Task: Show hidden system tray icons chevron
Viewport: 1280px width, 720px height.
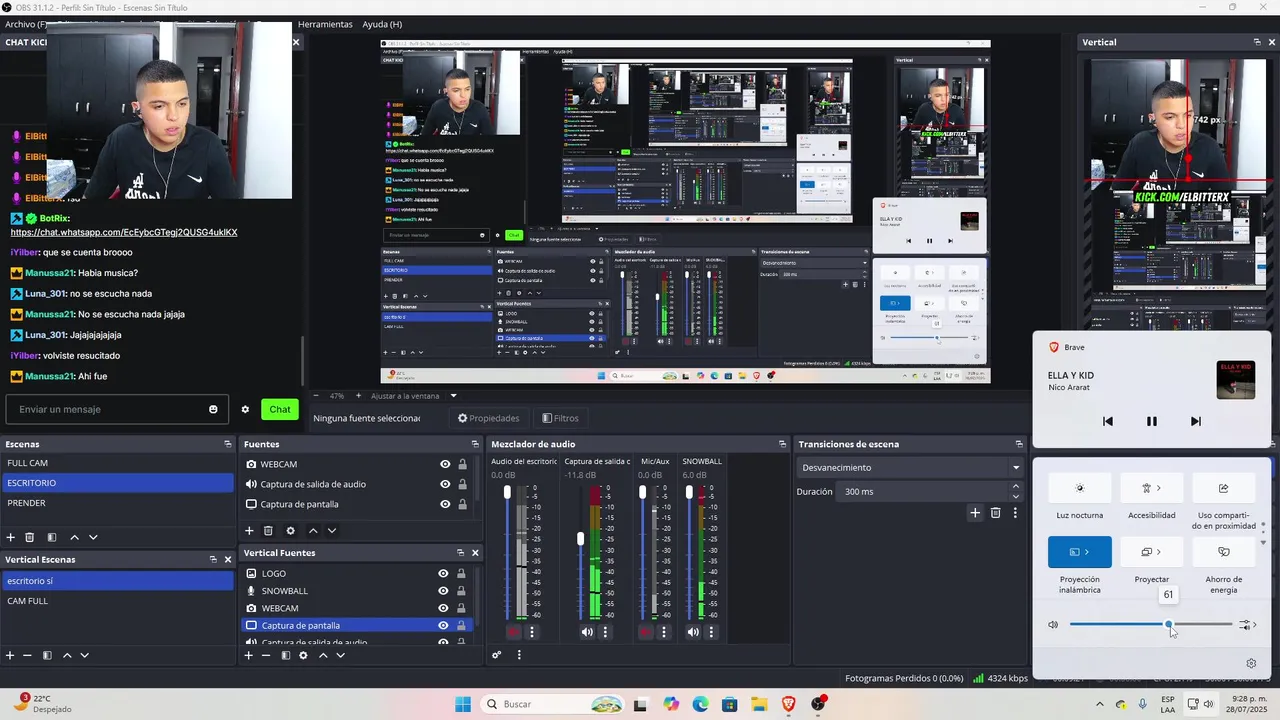Action: pos(1100,704)
